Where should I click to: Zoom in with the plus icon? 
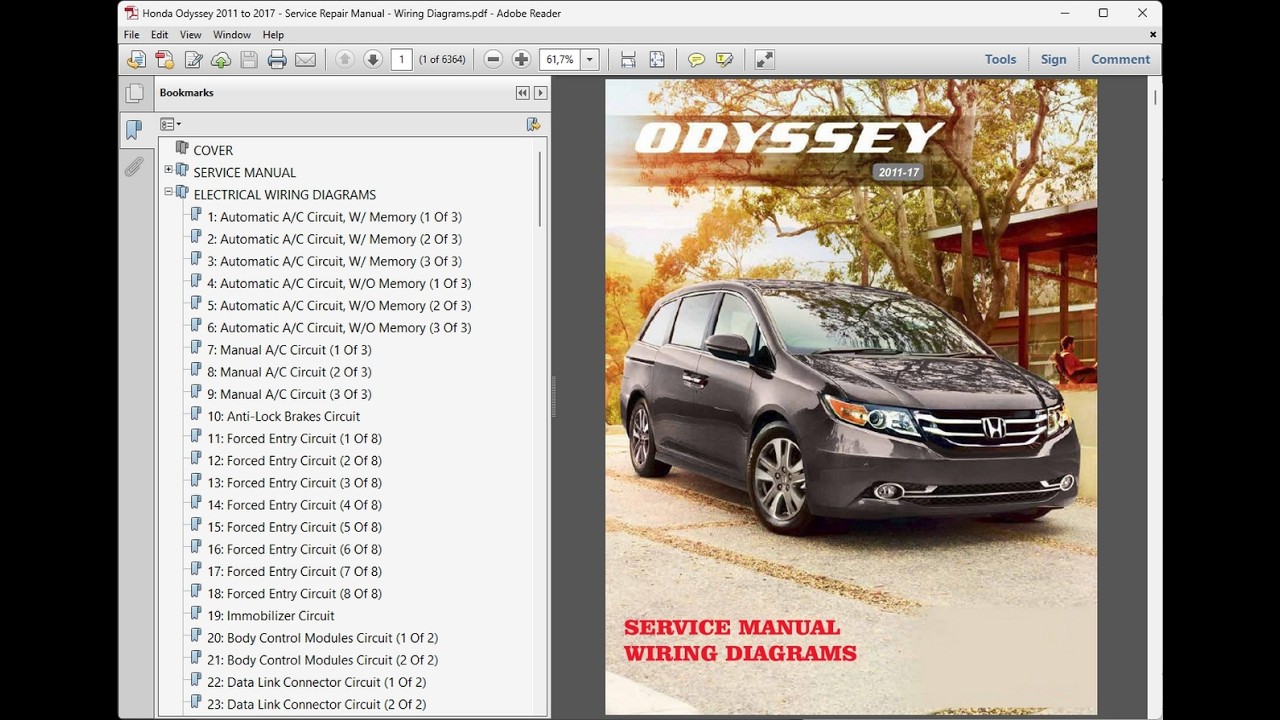(521, 60)
